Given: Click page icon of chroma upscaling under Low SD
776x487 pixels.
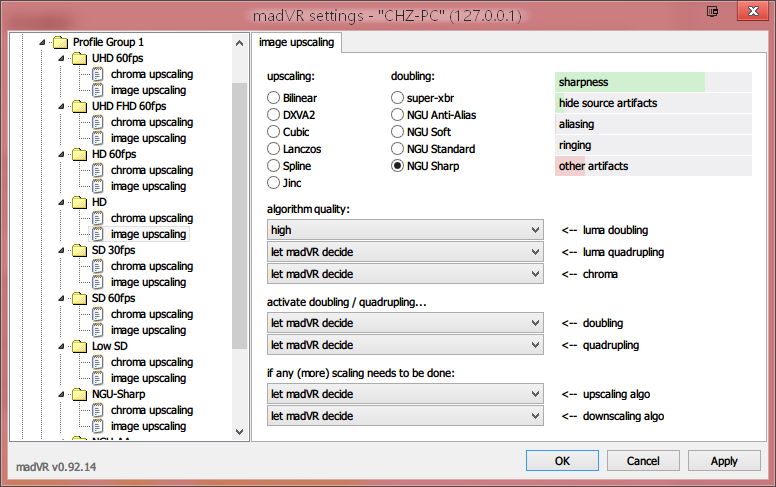Looking at the screenshot, I should coord(98,362).
